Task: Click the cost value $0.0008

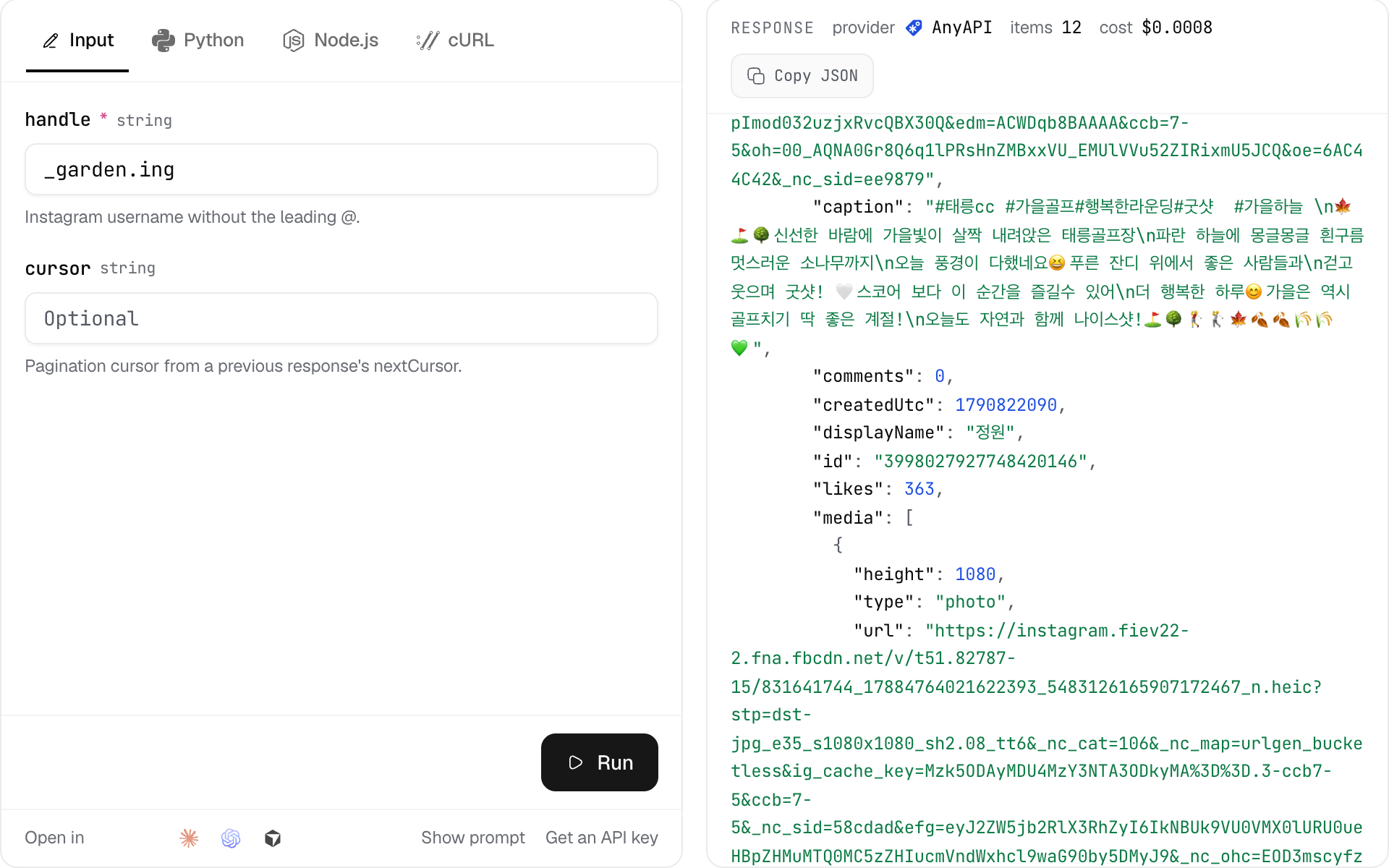Action: tap(1177, 27)
